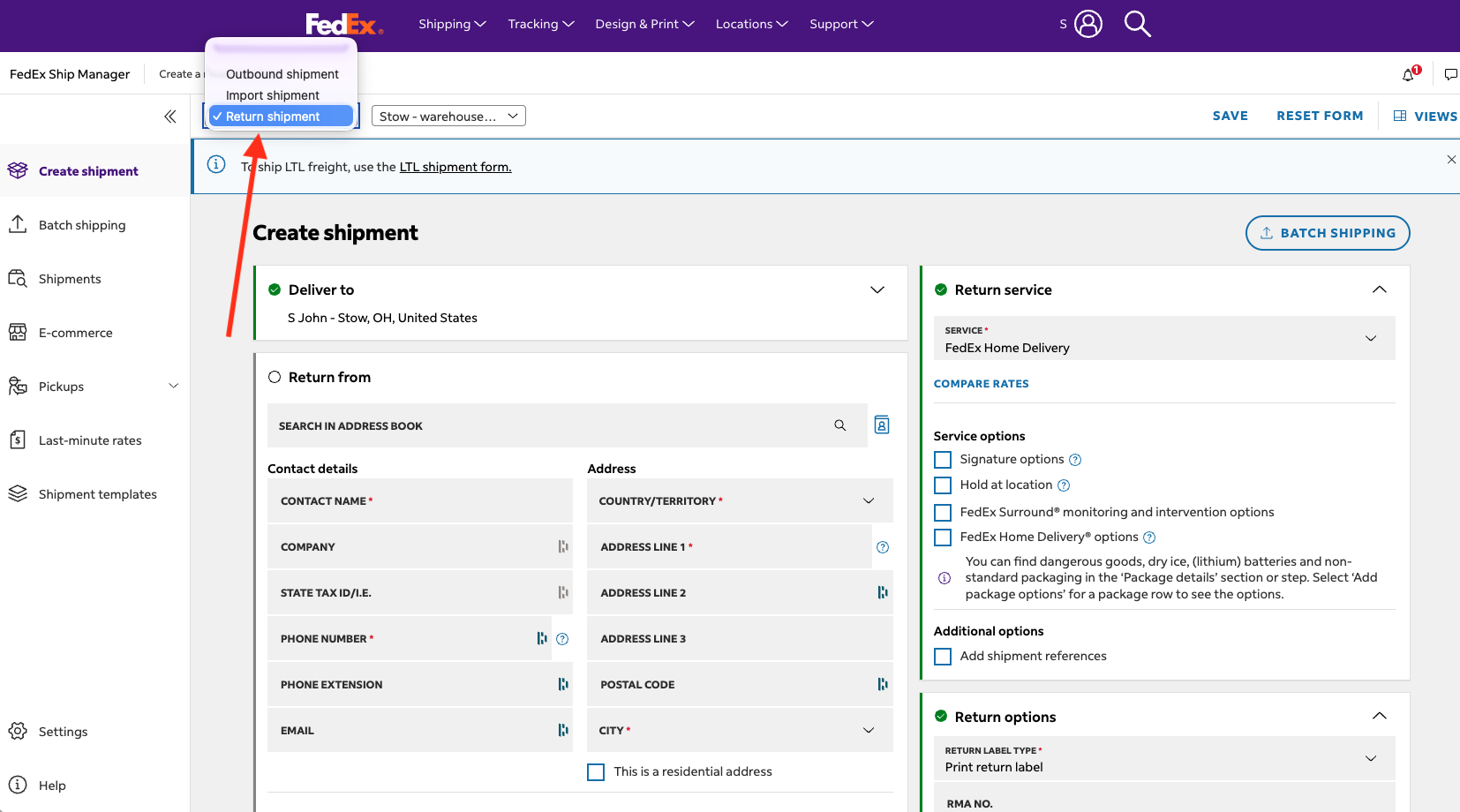Select Outbound shipment option

282,74
